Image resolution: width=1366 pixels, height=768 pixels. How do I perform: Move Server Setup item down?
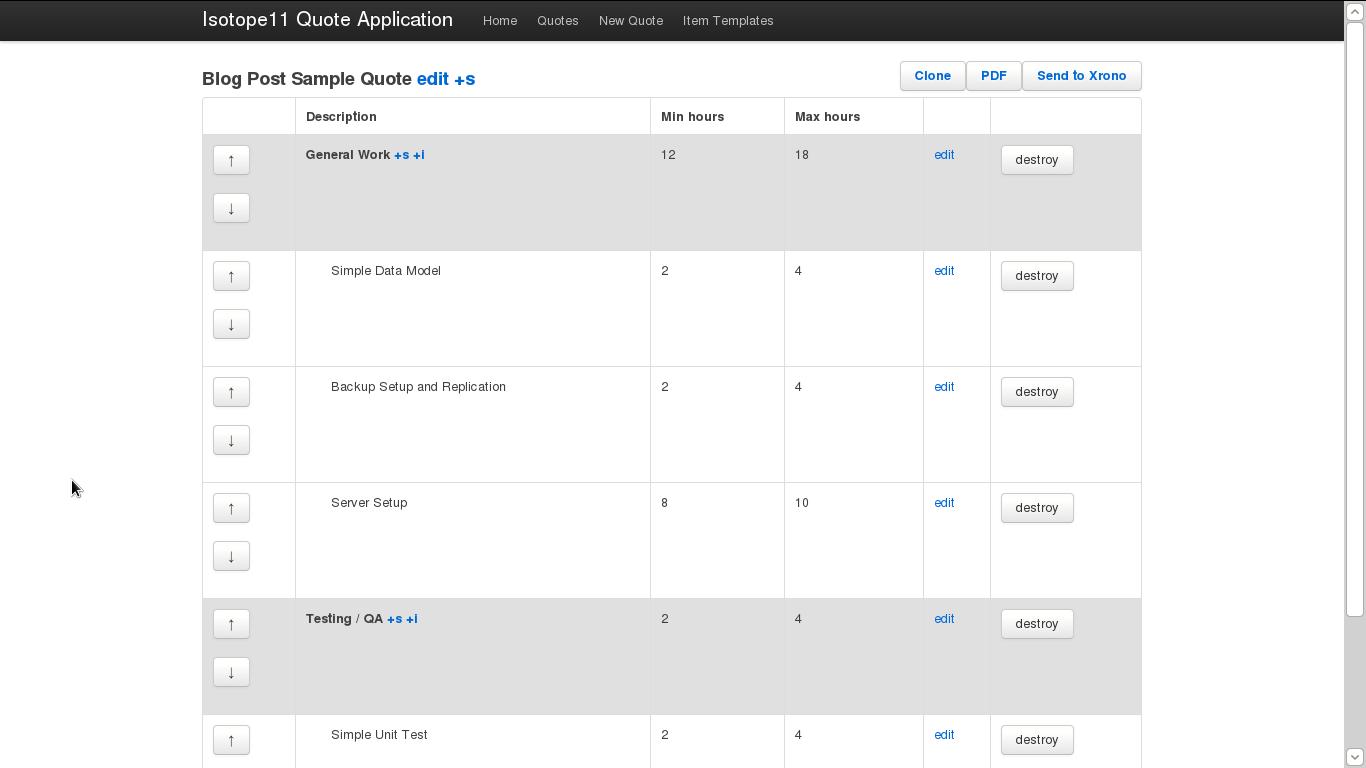(x=231, y=556)
